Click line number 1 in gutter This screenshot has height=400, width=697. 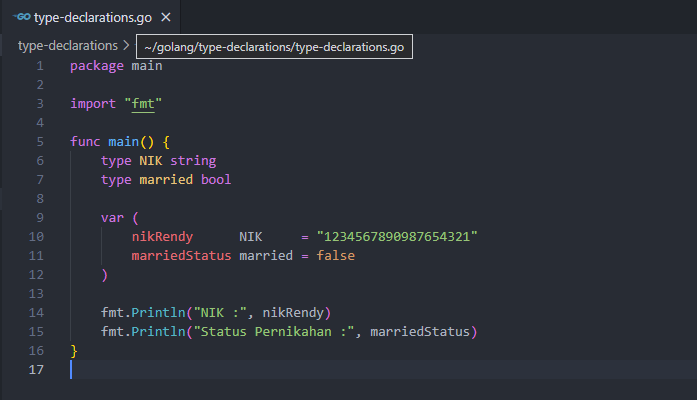[x=40, y=66]
